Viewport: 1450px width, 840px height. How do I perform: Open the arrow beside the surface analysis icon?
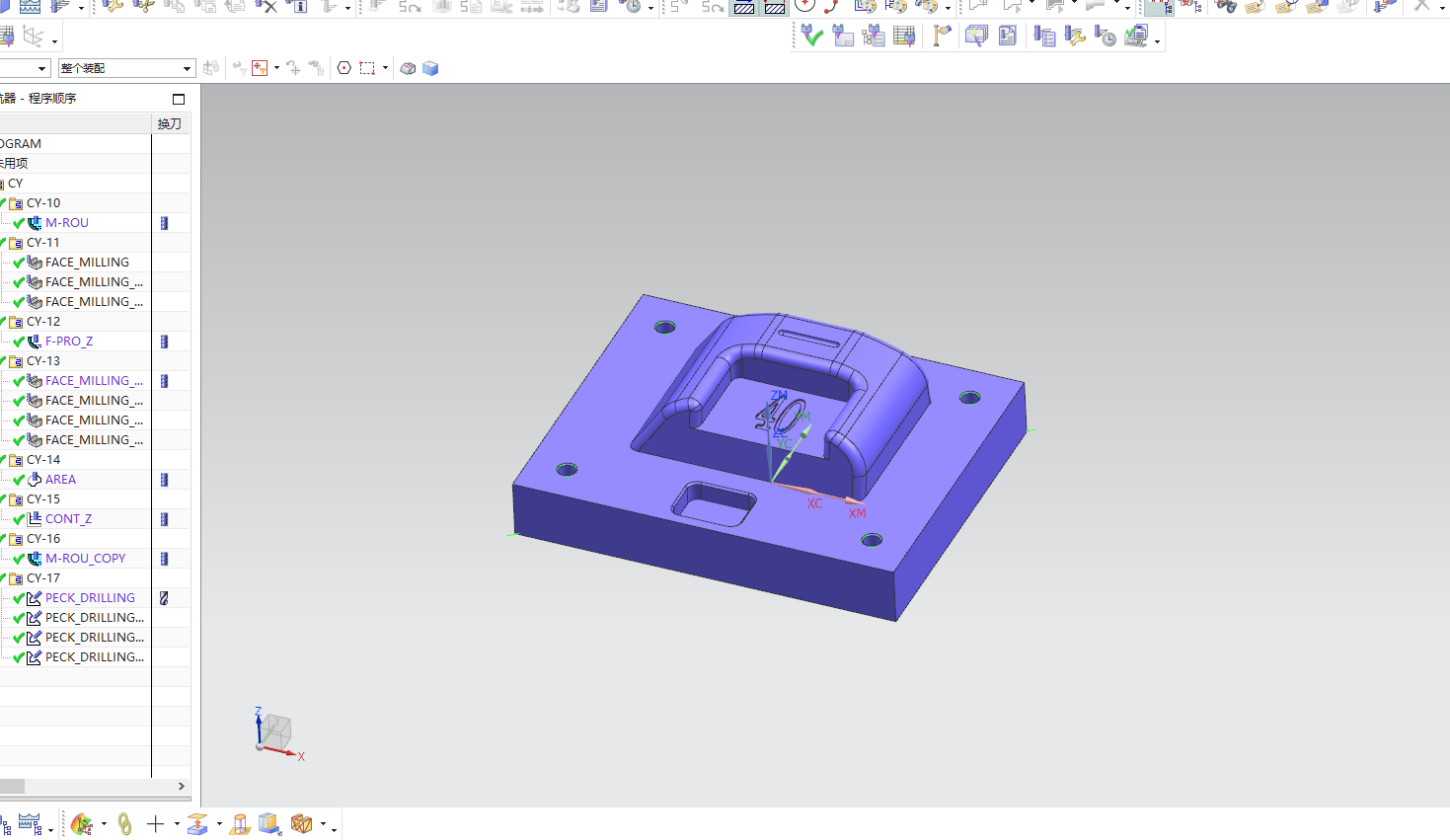pyautogui.click(x=104, y=824)
